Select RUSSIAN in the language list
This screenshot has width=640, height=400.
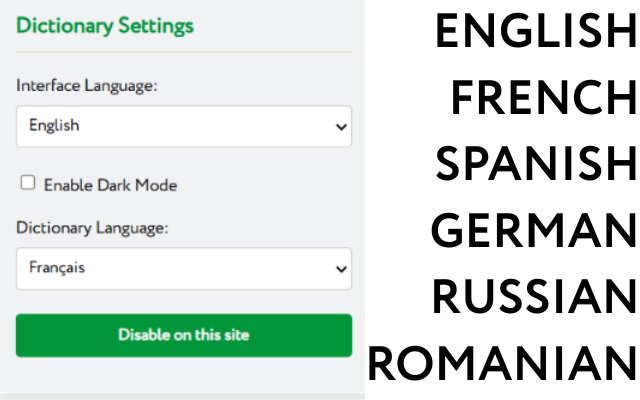[534, 297]
